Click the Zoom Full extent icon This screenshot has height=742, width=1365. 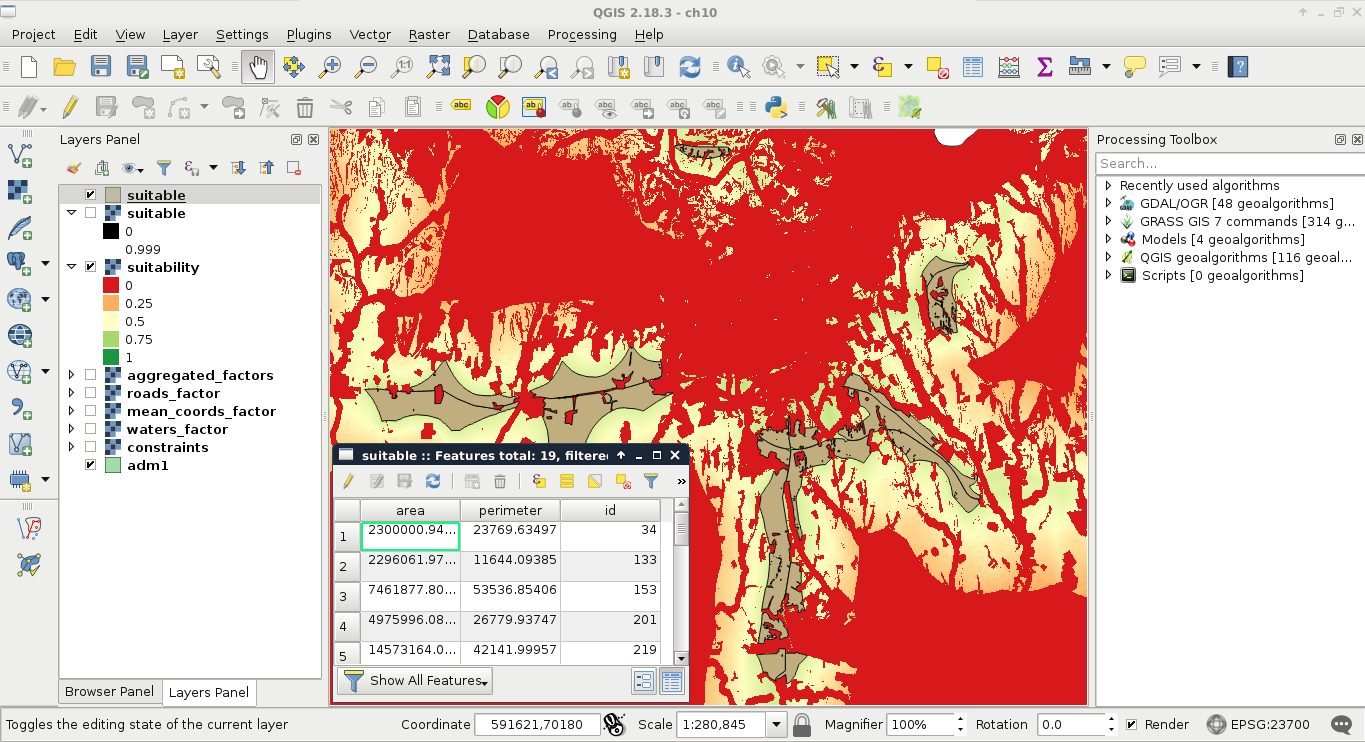(438, 67)
